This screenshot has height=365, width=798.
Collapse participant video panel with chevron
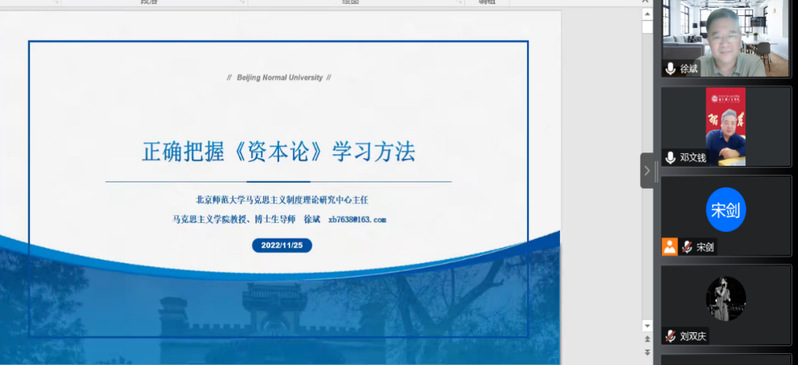pyautogui.click(x=647, y=171)
